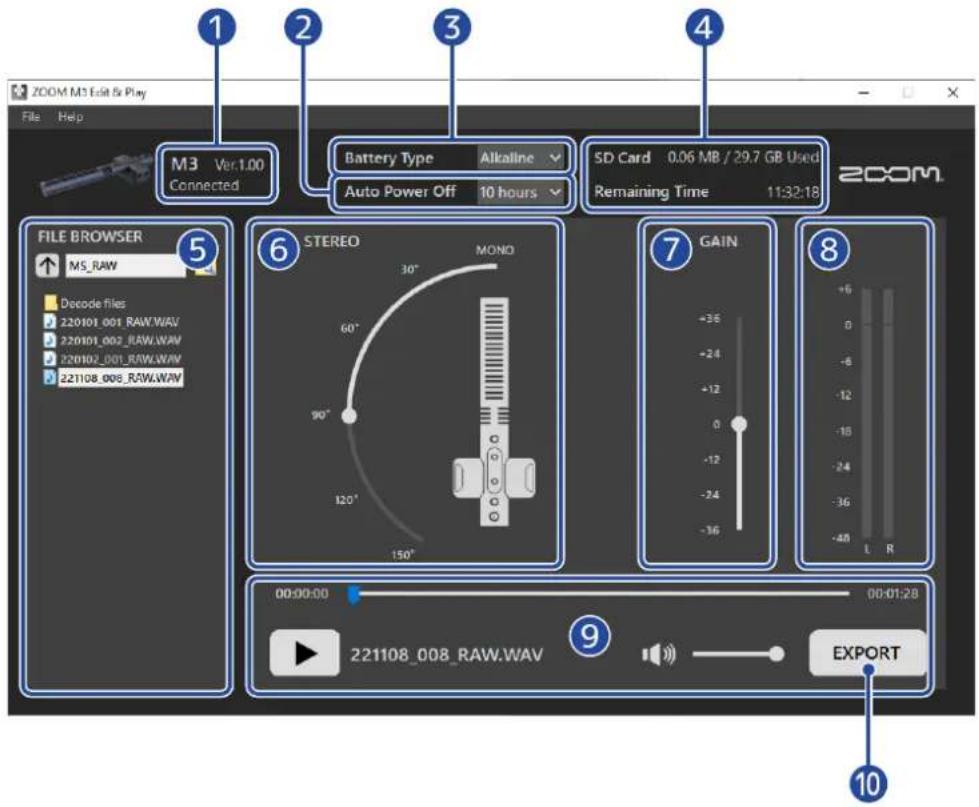
Task: Click the playback position marker
Action: click(353, 594)
